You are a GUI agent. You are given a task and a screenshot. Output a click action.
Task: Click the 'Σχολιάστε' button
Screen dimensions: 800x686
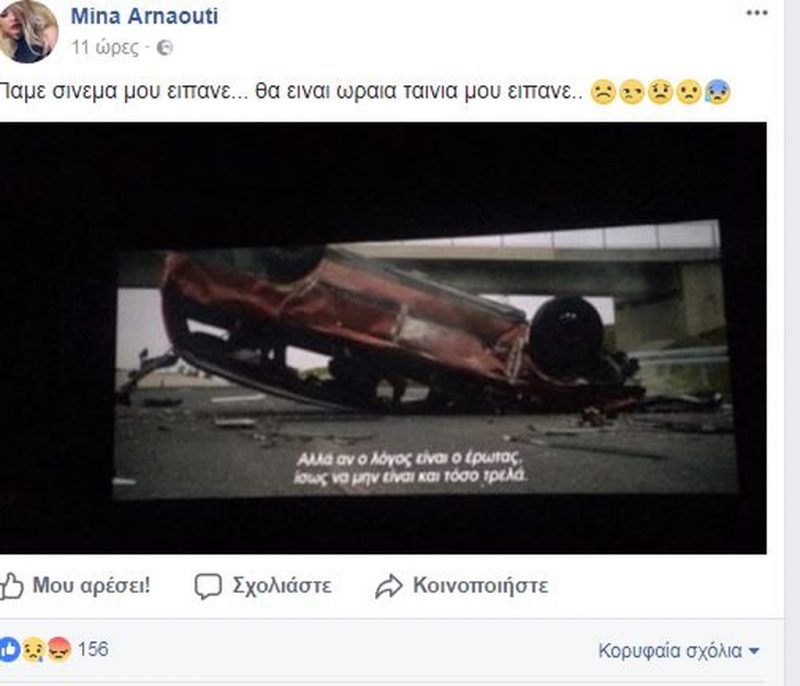click(263, 586)
